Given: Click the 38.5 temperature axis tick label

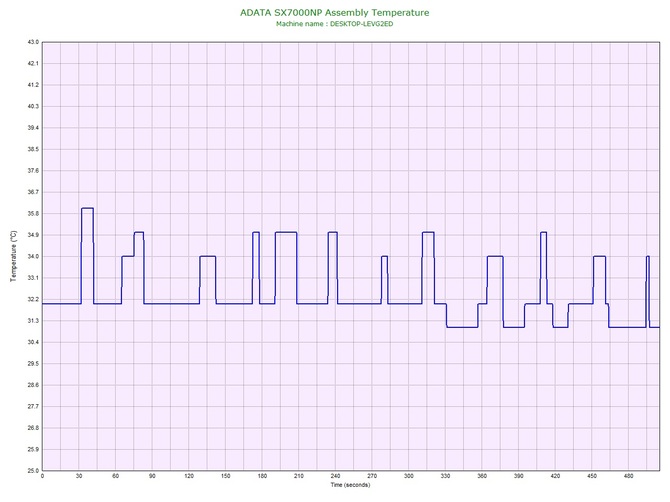Looking at the screenshot, I should click(x=33, y=150).
